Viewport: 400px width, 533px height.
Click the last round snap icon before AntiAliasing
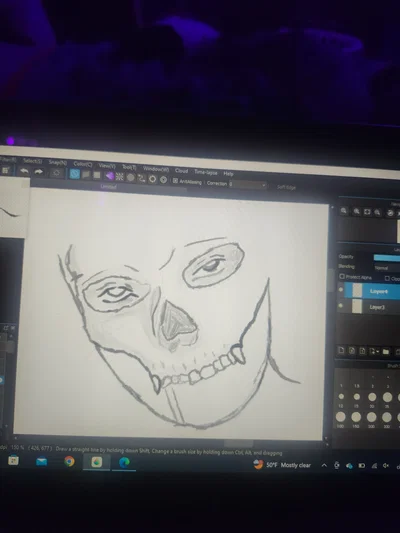(x=163, y=179)
